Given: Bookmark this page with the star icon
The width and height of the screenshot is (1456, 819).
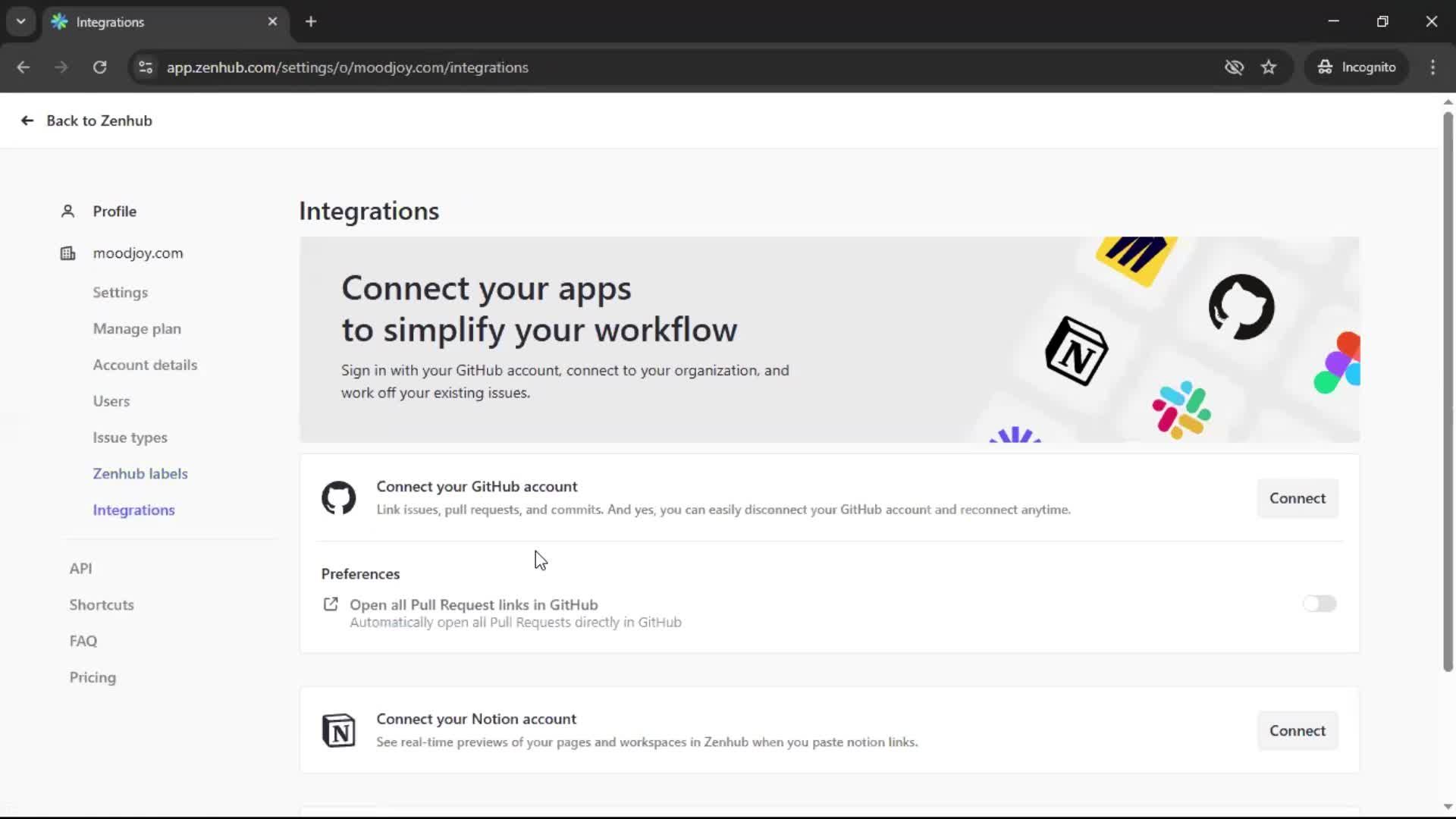Looking at the screenshot, I should click(1269, 67).
